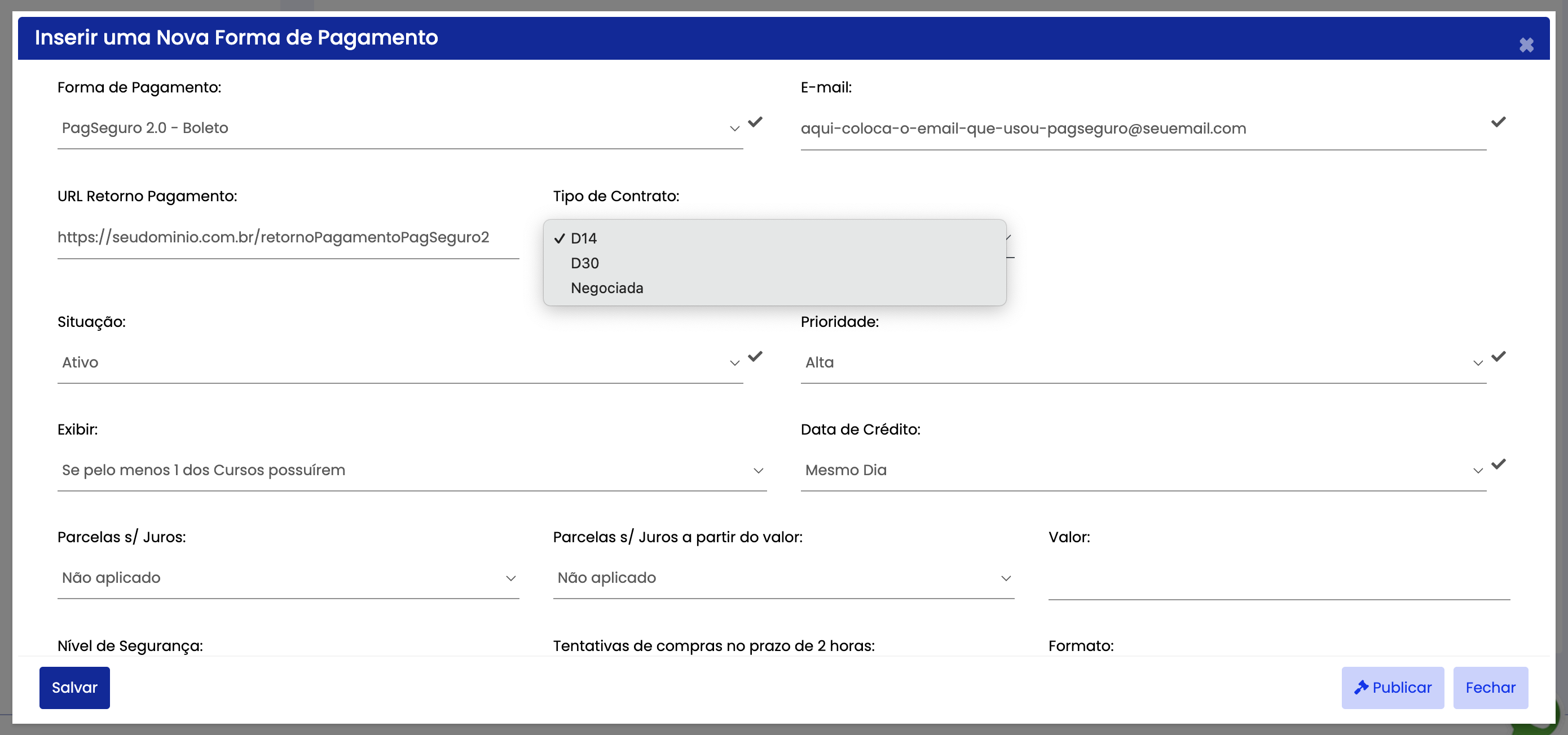Click into the E-mail input field
1568x735 pixels.
pos(1143,129)
